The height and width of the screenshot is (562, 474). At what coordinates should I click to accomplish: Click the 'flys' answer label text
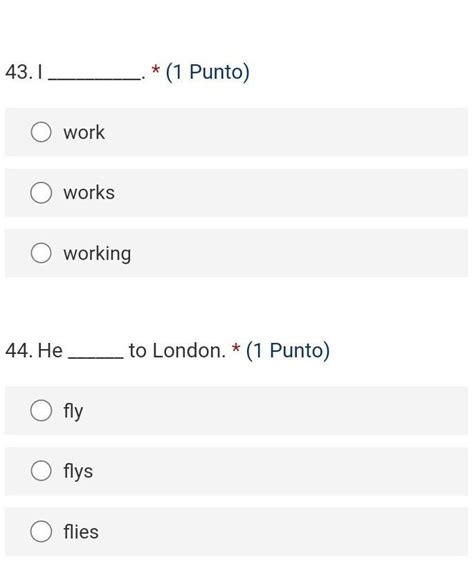(78, 472)
